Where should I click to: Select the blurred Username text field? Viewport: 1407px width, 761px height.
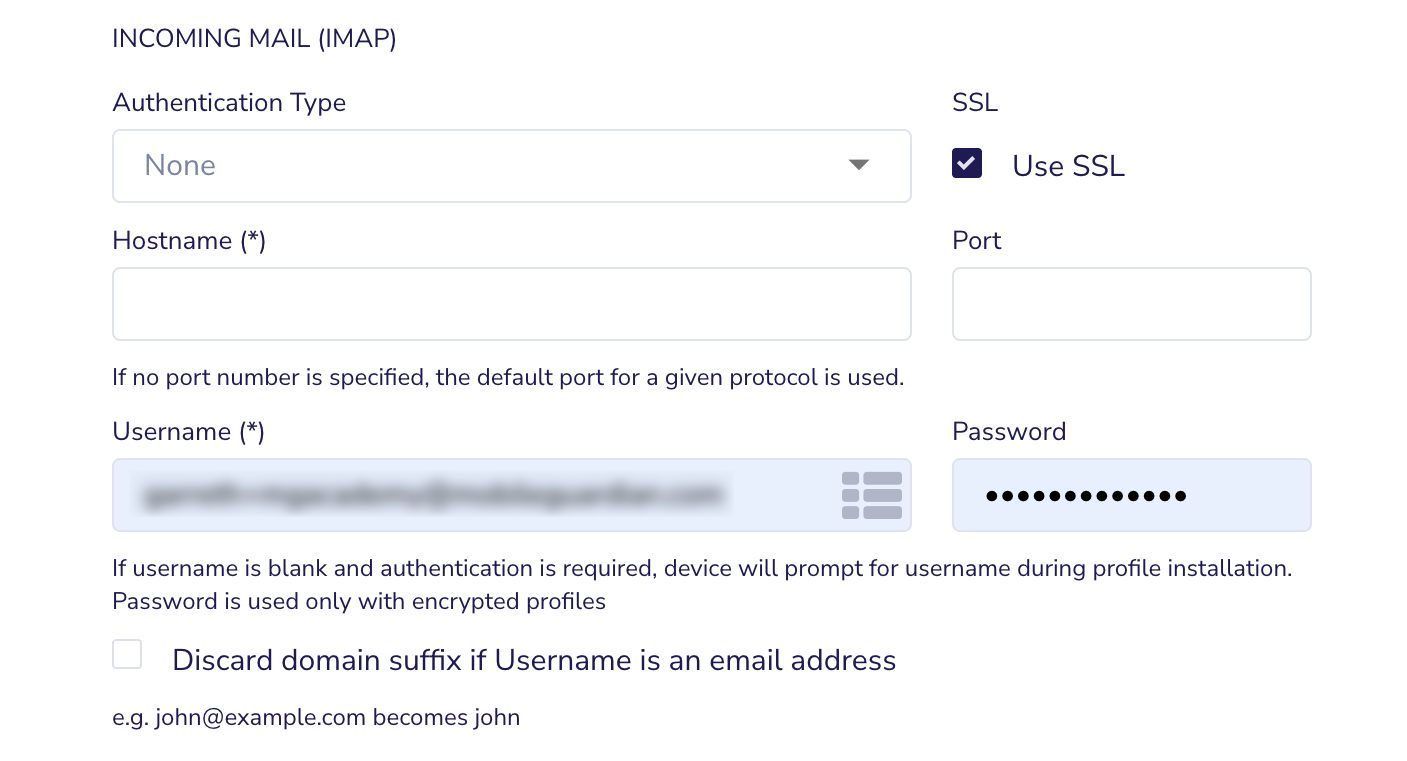click(x=512, y=495)
